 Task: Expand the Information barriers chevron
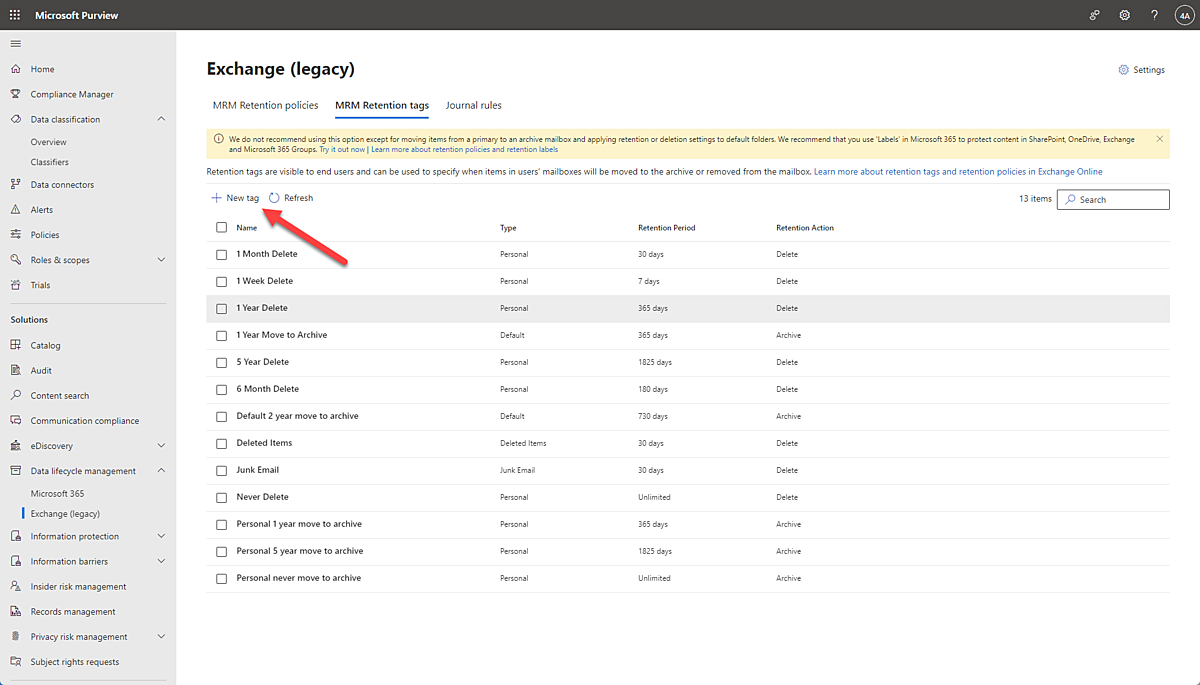(x=162, y=561)
